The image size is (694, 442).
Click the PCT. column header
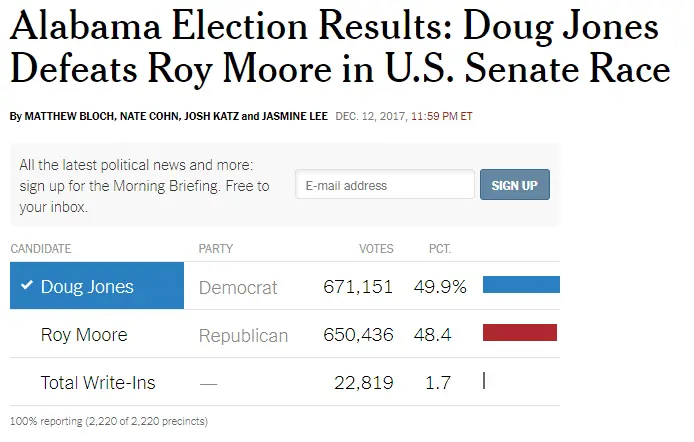pos(440,249)
